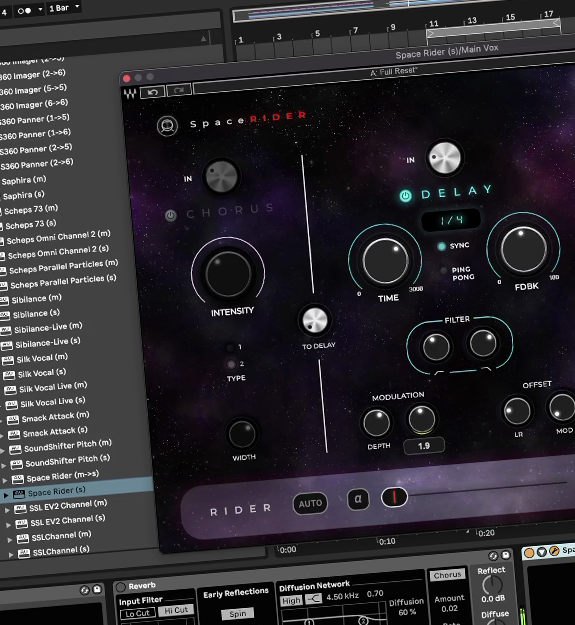Click hot-swap icon above the Reflect knob
575x625 pixels.
(x=493, y=556)
